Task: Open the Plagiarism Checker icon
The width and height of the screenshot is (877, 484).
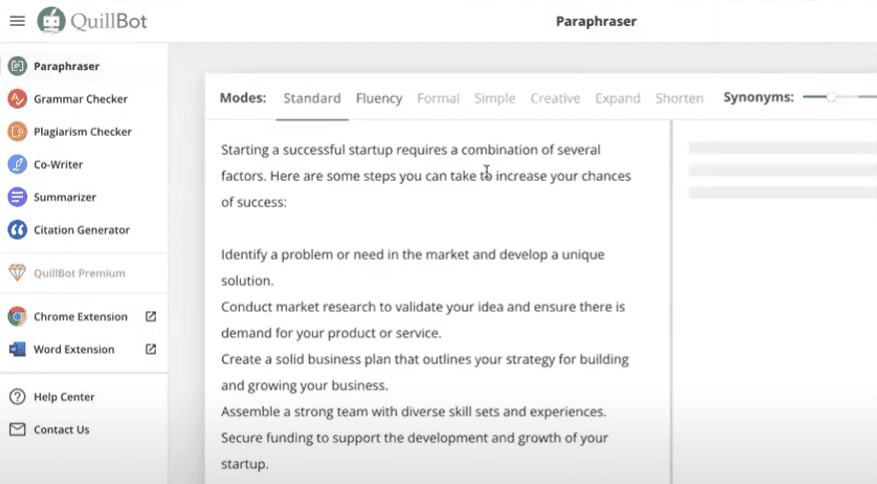Action: [17, 131]
